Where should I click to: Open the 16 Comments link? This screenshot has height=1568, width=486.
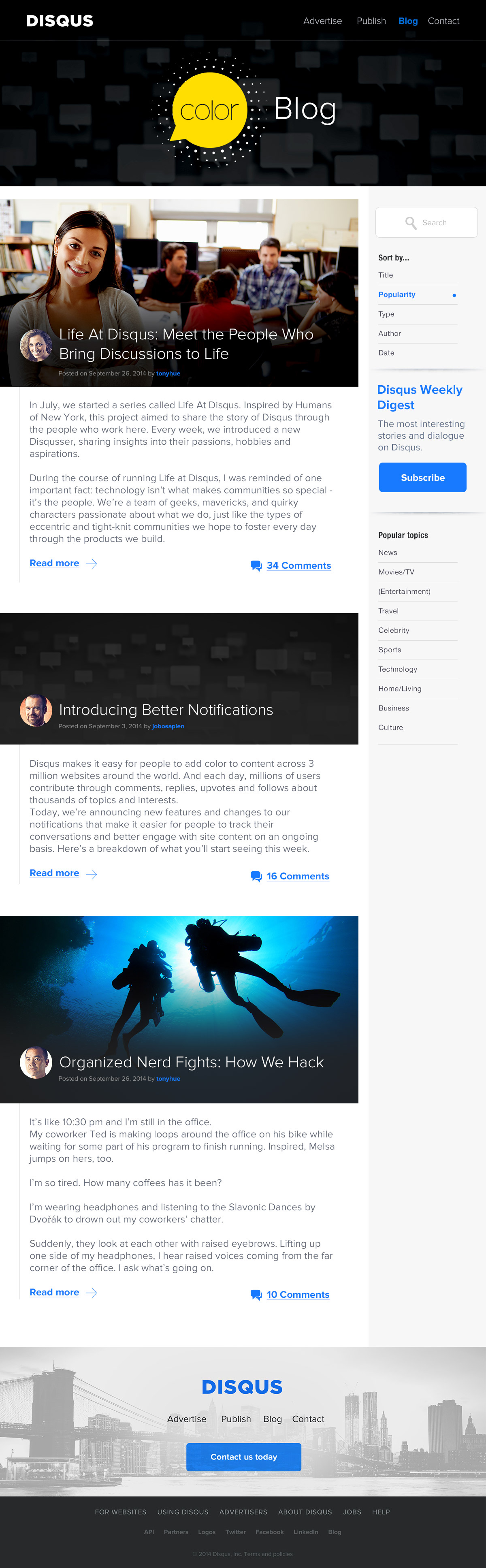(298, 876)
